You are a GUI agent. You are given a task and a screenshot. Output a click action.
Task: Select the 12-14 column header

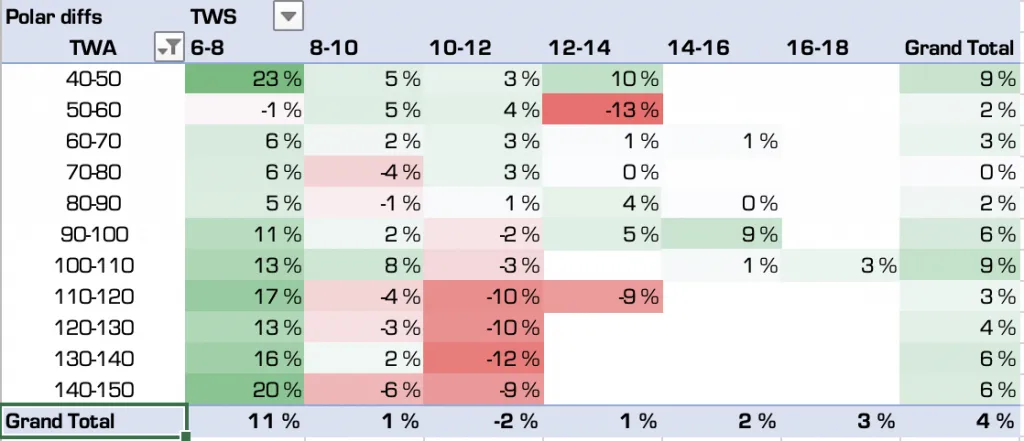point(580,47)
